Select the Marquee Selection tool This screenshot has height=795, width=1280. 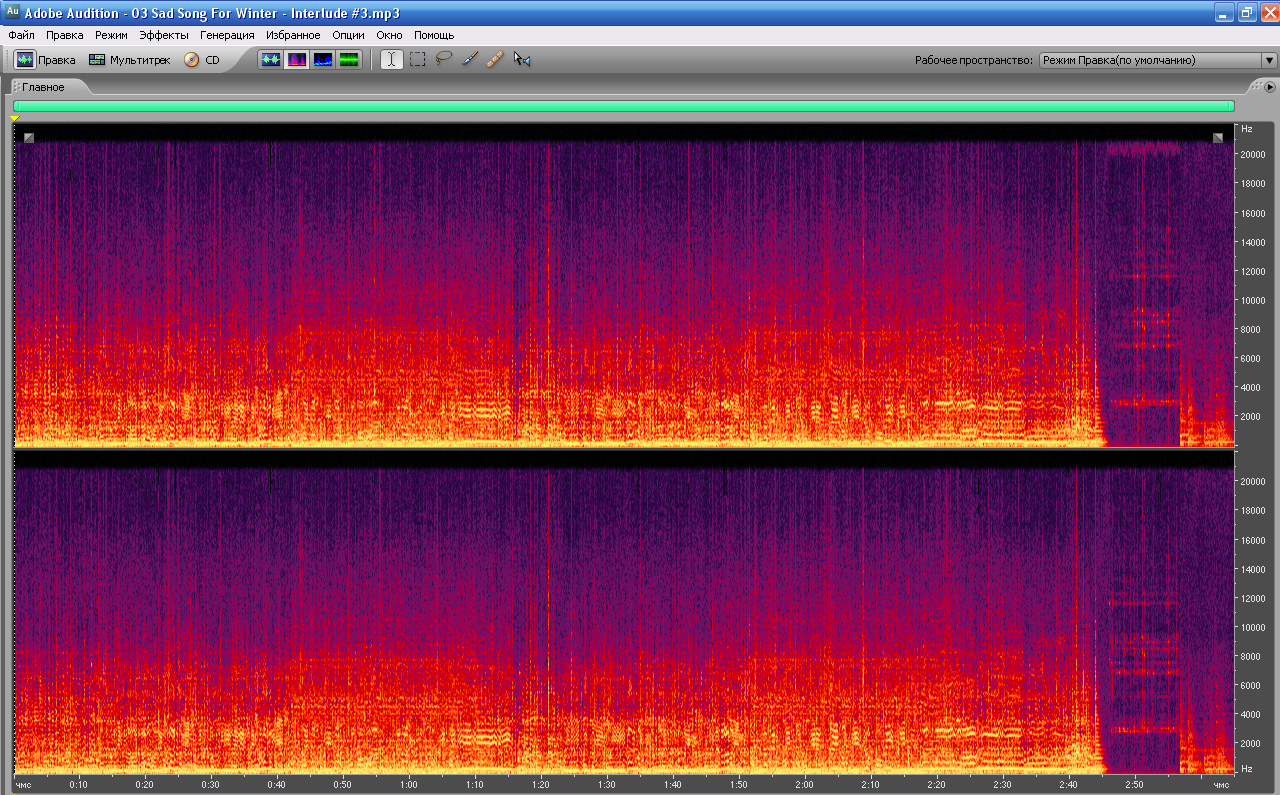[x=418, y=60]
